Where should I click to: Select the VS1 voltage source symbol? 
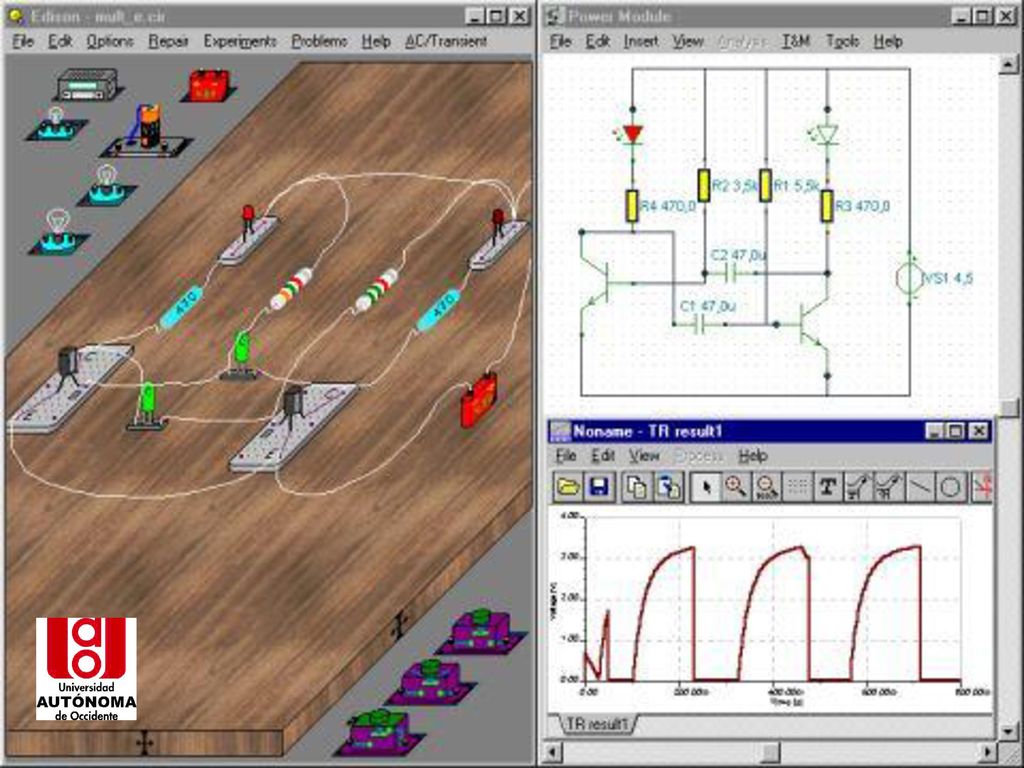[908, 278]
